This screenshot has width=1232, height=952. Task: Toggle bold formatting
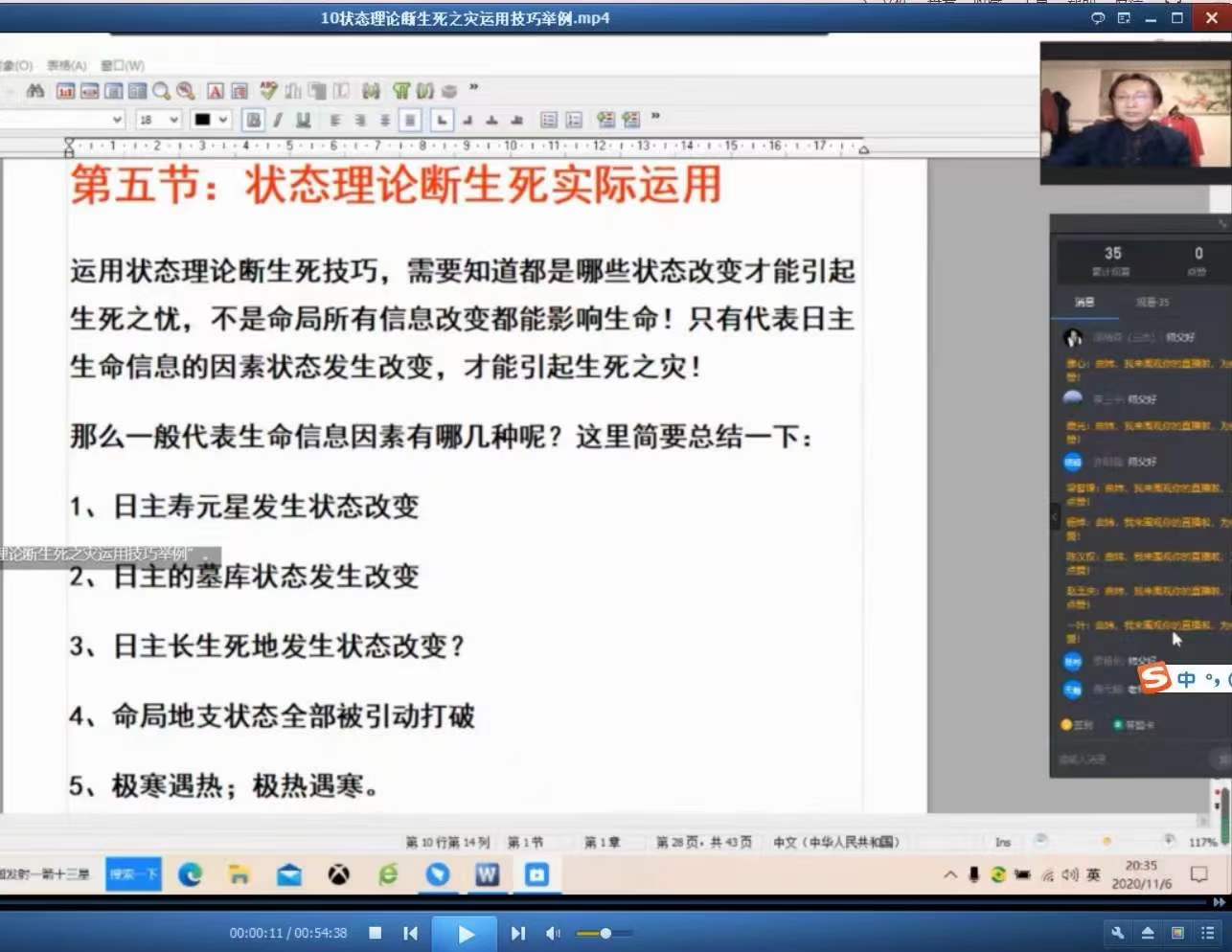pyautogui.click(x=253, y=119)
